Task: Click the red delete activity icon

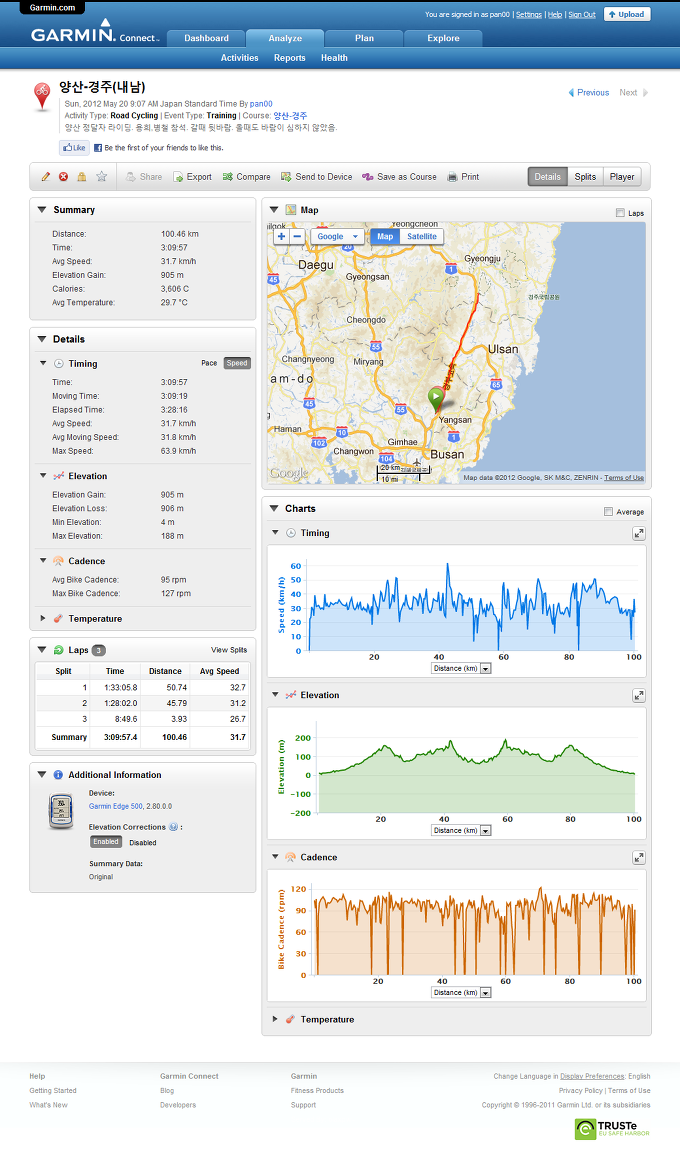Action: click(63, 177)
